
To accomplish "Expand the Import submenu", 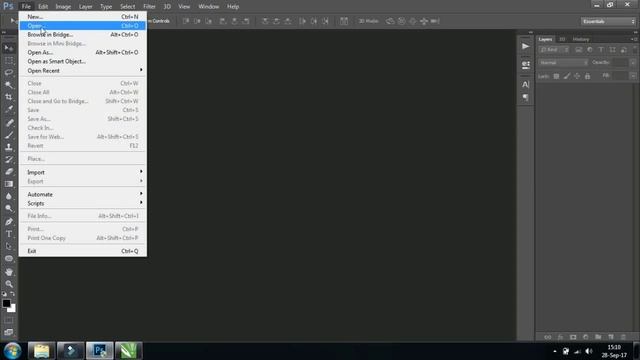I will (x=82, y=172).
